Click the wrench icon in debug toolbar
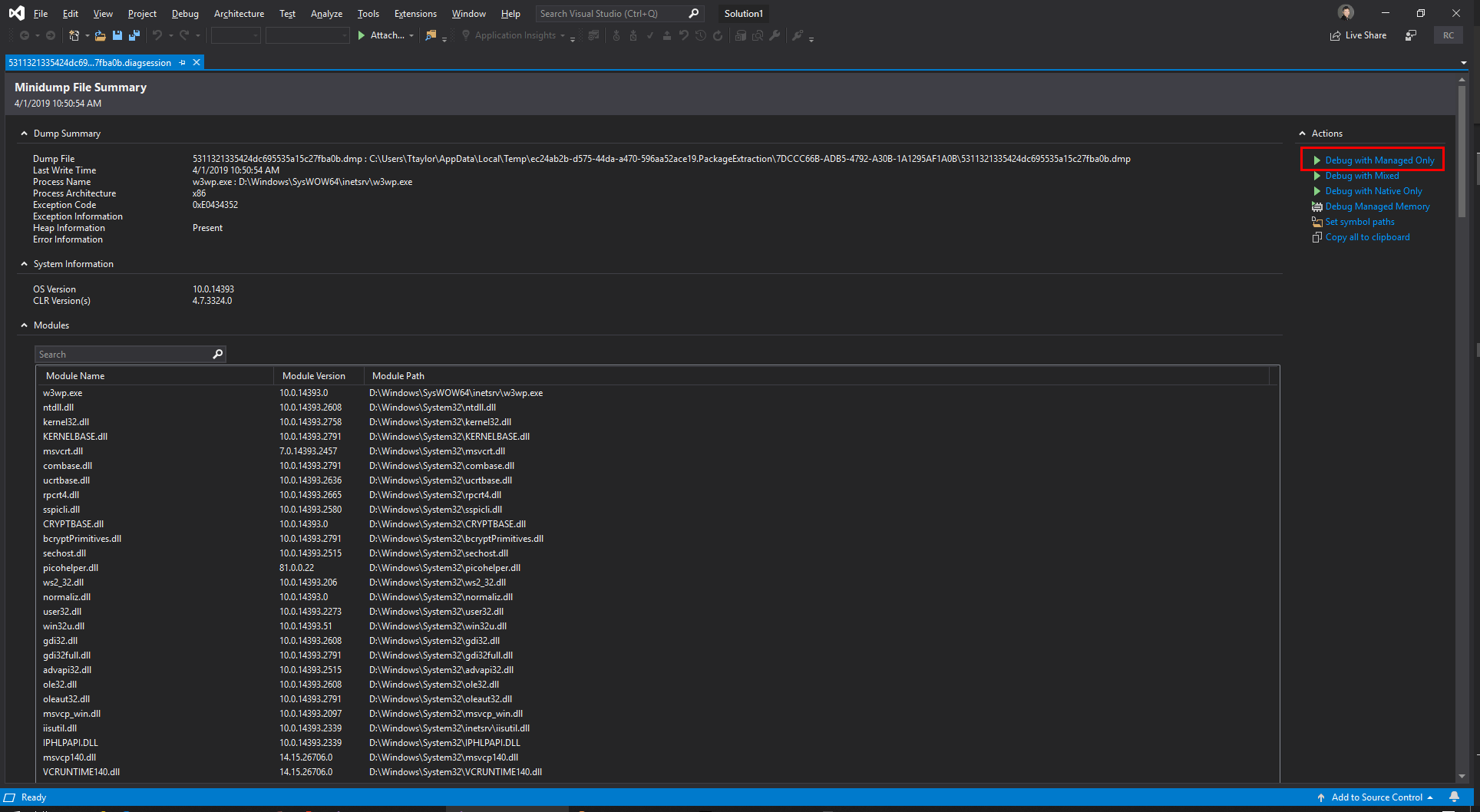 [x=775, y=35]
